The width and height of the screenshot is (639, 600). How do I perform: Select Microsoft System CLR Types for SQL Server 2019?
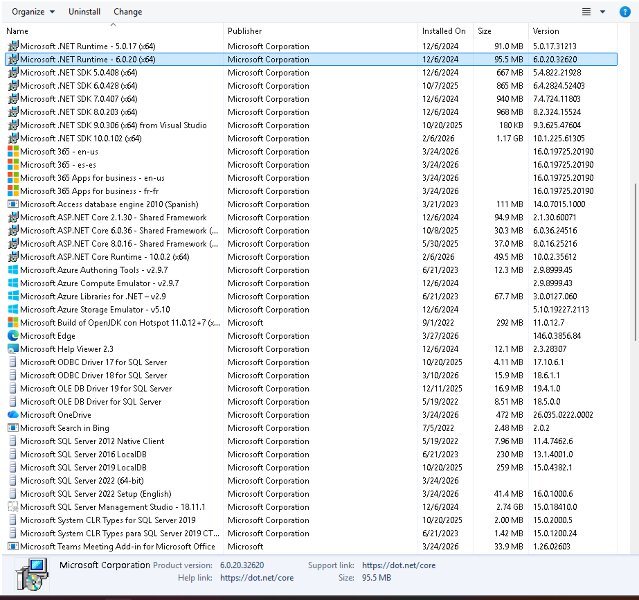312,520
